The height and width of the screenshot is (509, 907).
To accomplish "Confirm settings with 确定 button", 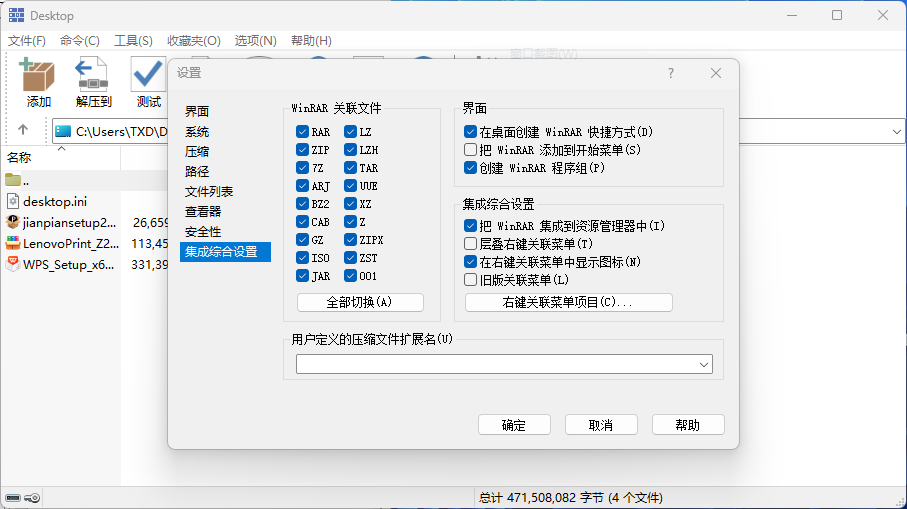I will 514,425.
